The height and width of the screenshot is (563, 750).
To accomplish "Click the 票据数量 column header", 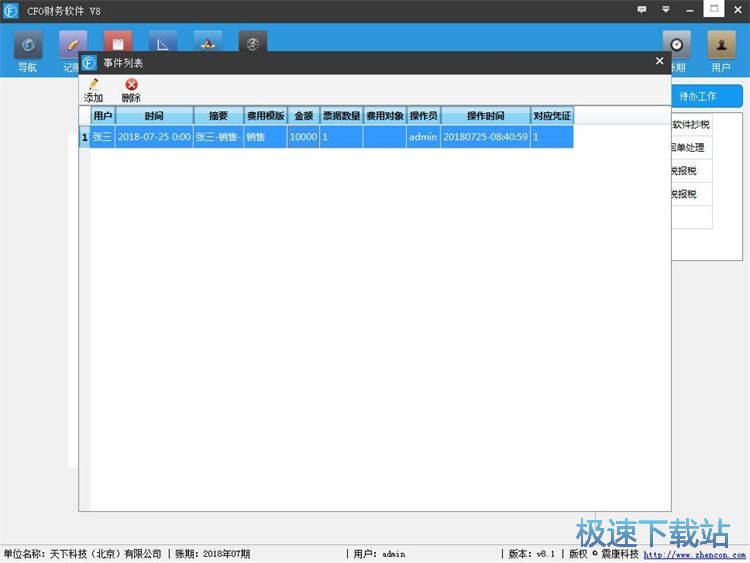I will coord(342,116).
